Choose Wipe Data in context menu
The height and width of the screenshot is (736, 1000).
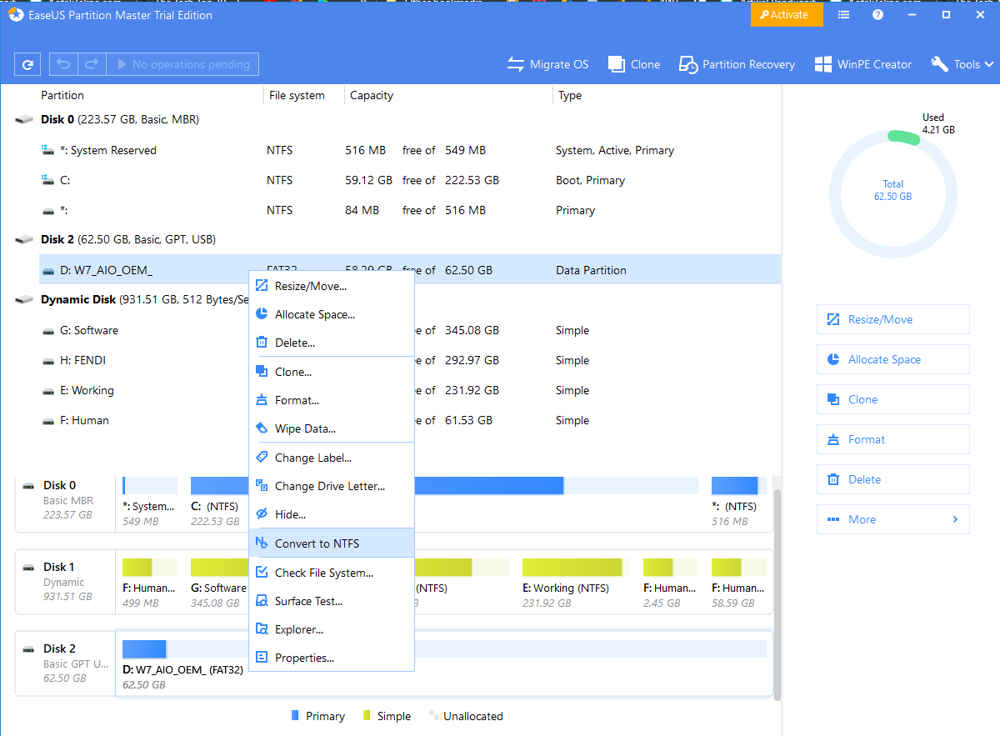[x=332, y=429]
